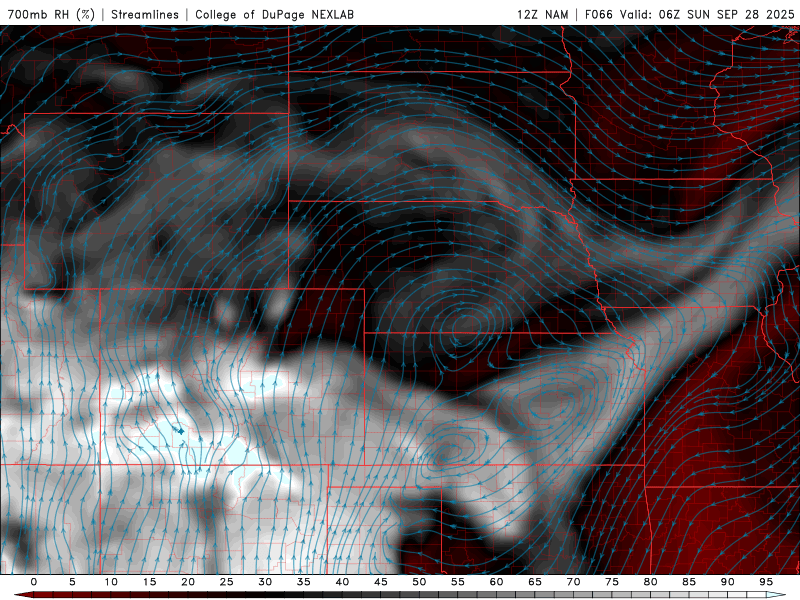Click the "700mb RH (%)" title text

click(51, 14)
